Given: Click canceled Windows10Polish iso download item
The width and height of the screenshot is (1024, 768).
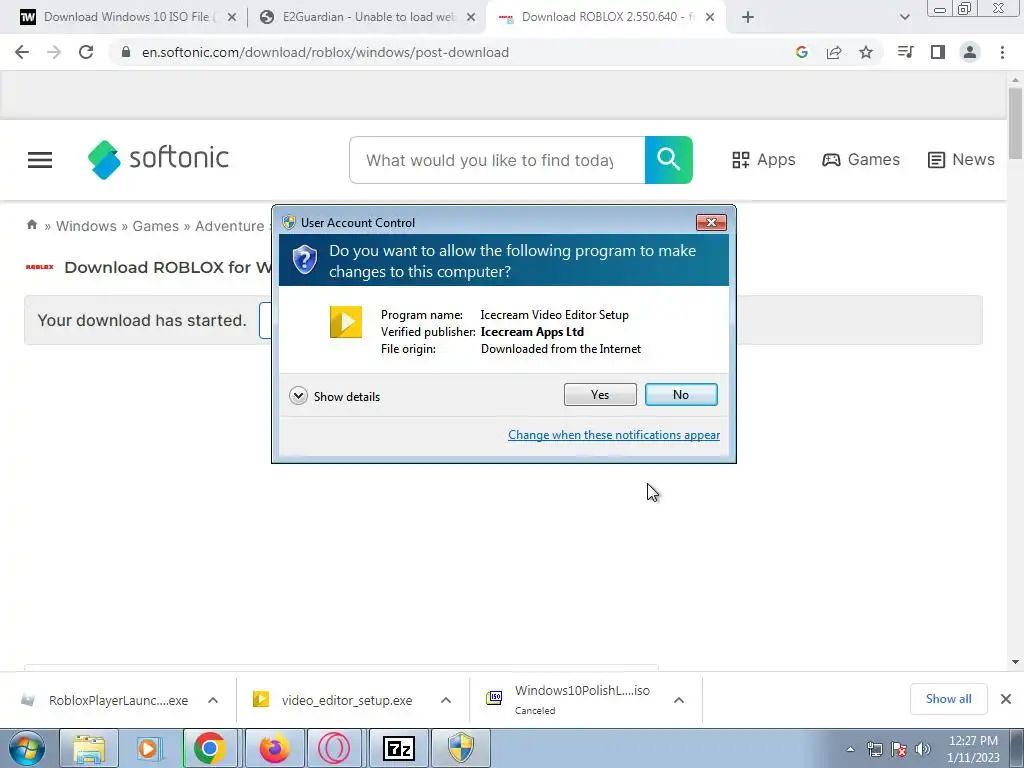Looking at the screenshot, I should point(568,700).
